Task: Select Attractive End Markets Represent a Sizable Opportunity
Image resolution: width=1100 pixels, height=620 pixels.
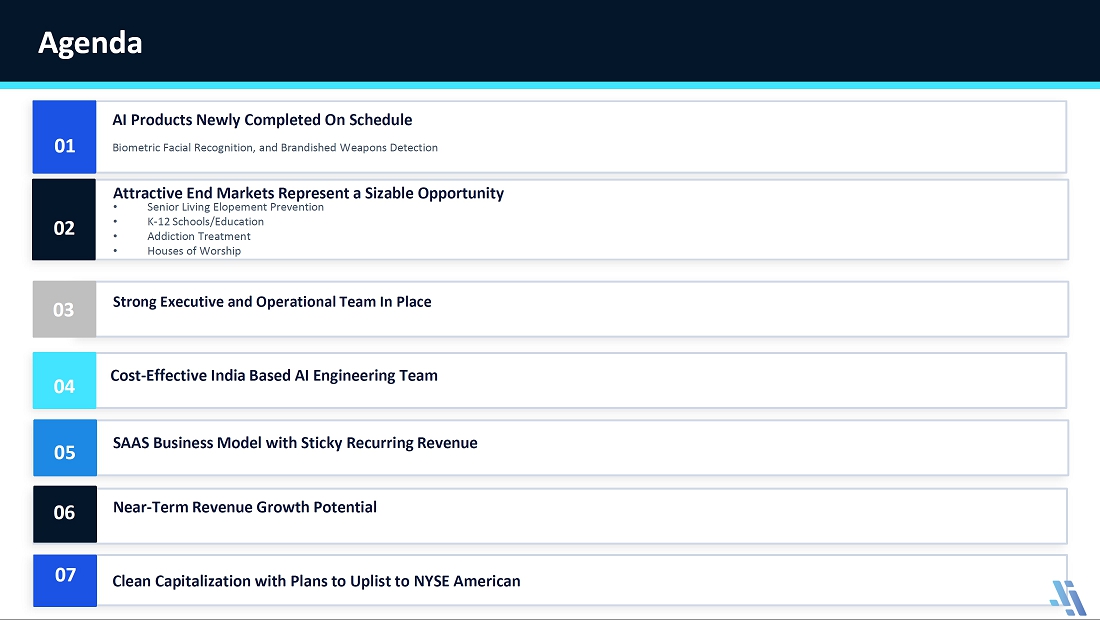Action: coord(309,193)
